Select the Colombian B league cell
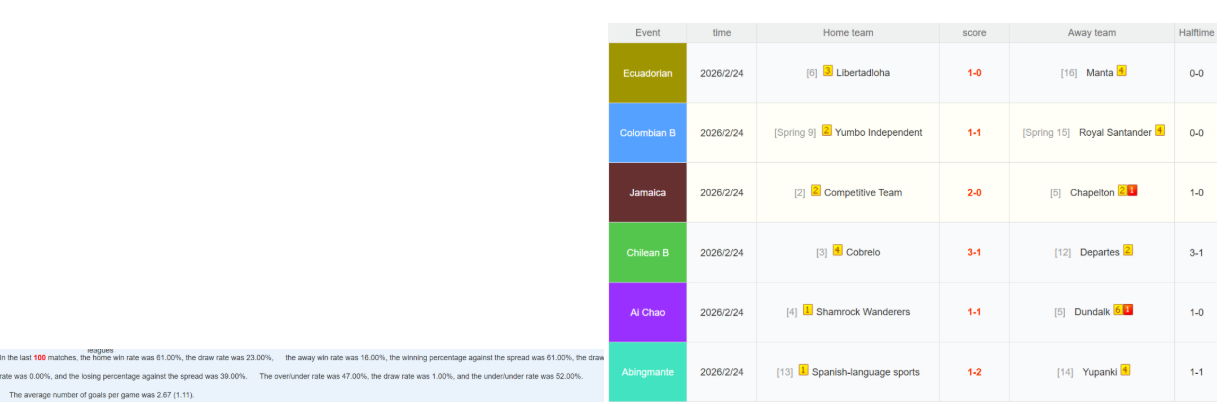This screenshot has width=1227, height=404. coord(647,133)
